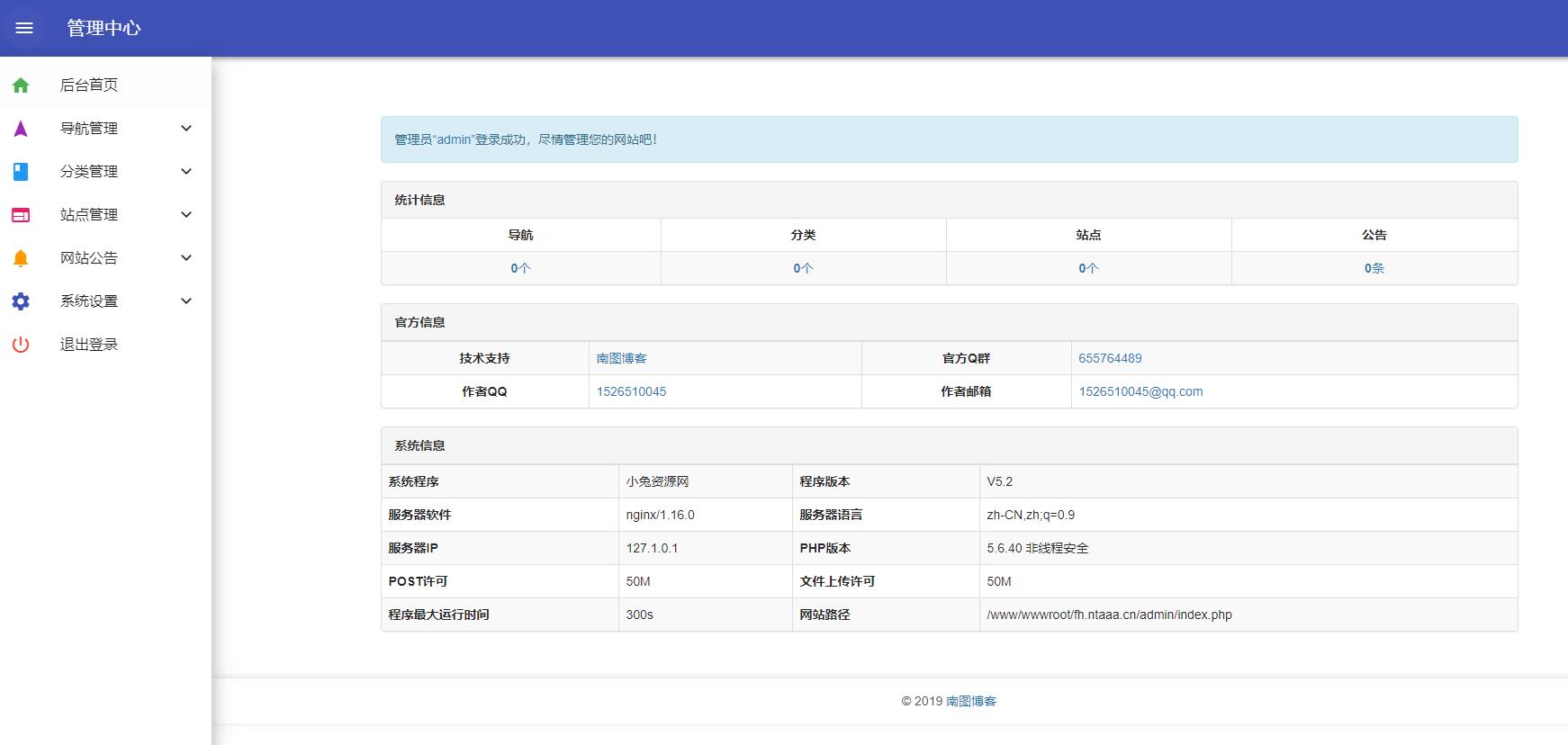Expand the 网站公告 chevron
1568x745 pixels.
186,258
